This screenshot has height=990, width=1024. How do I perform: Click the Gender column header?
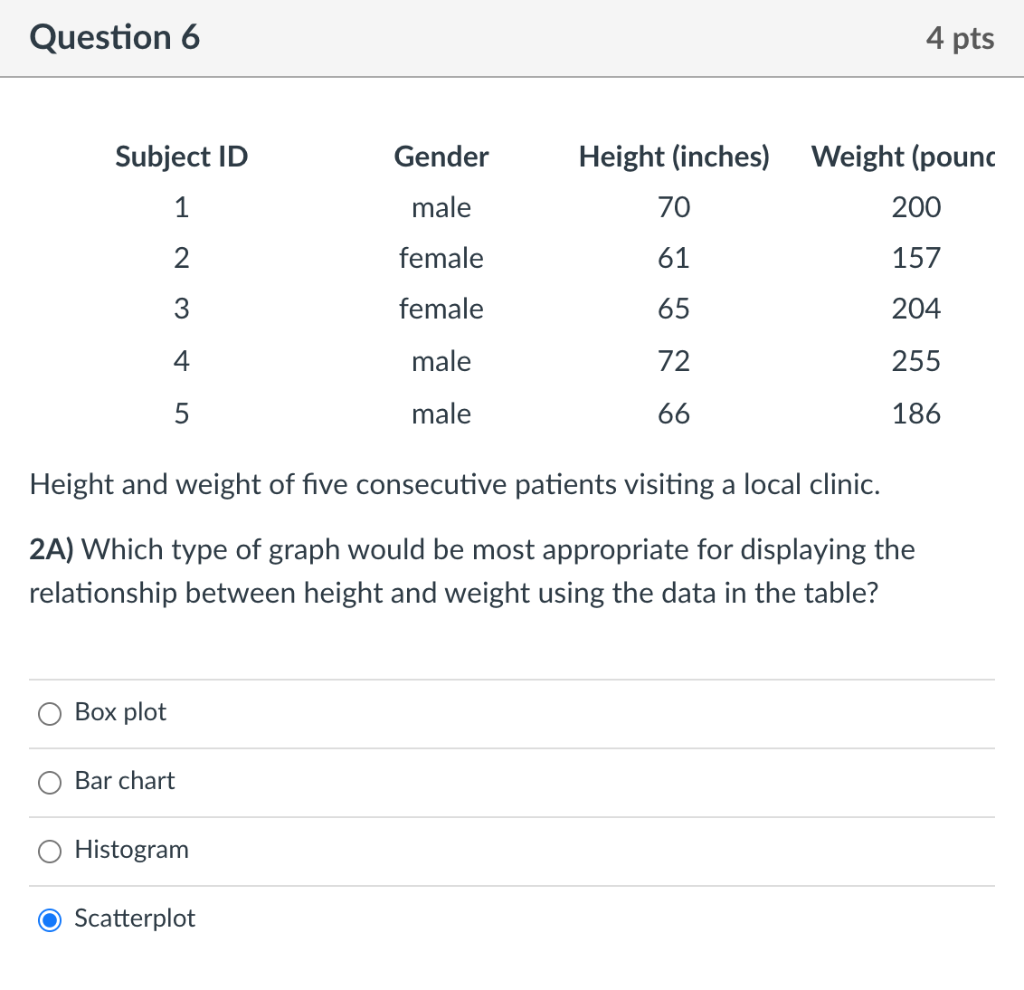click(441, 157)
